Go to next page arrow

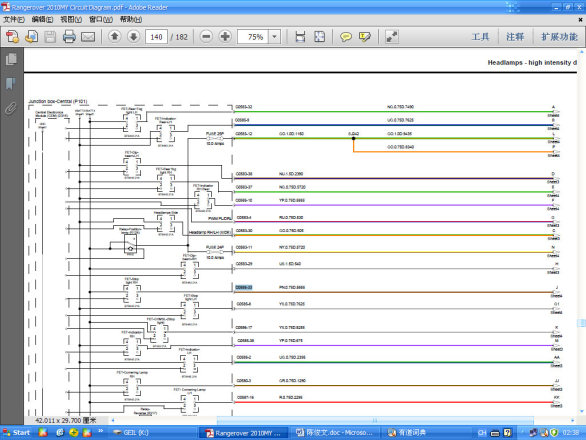133,36
